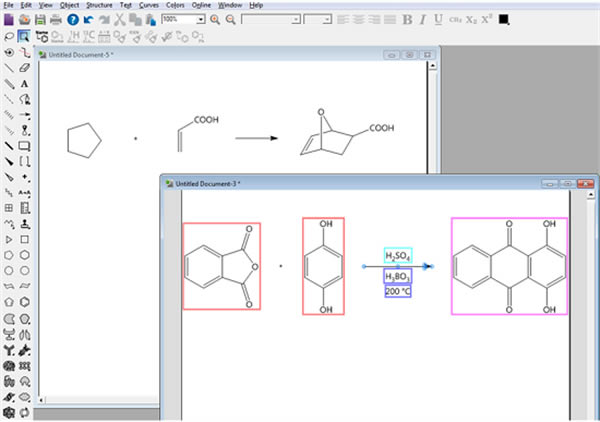Open Help using the question mark icon
The image size is (600, 422).
point(72,19)
